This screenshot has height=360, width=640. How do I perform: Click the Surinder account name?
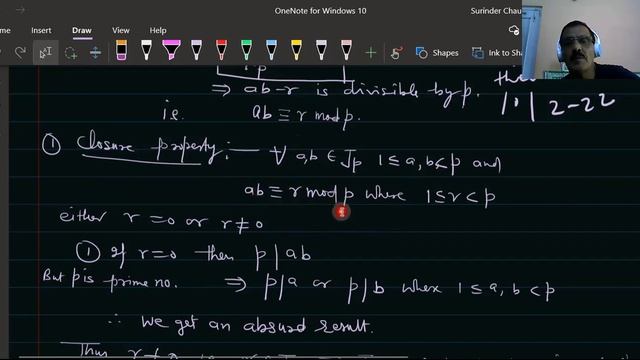coord(496,11)
